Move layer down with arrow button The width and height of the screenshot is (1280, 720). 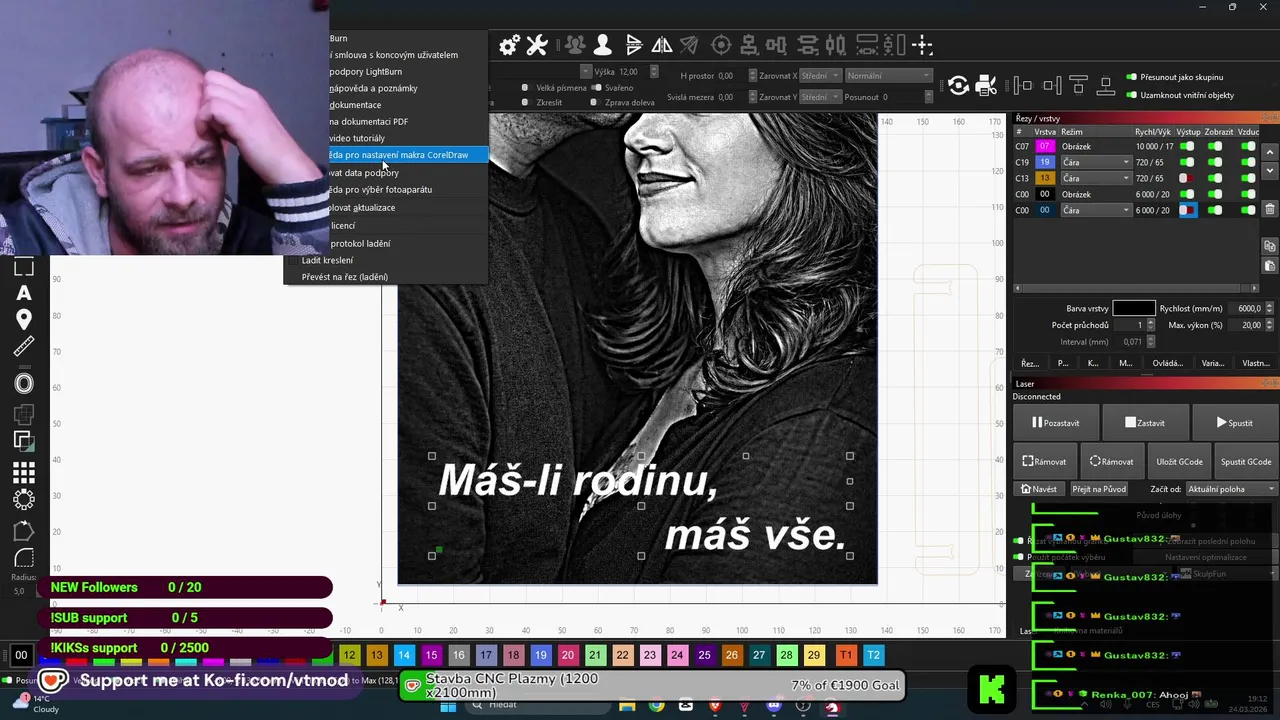point(1270,171)
